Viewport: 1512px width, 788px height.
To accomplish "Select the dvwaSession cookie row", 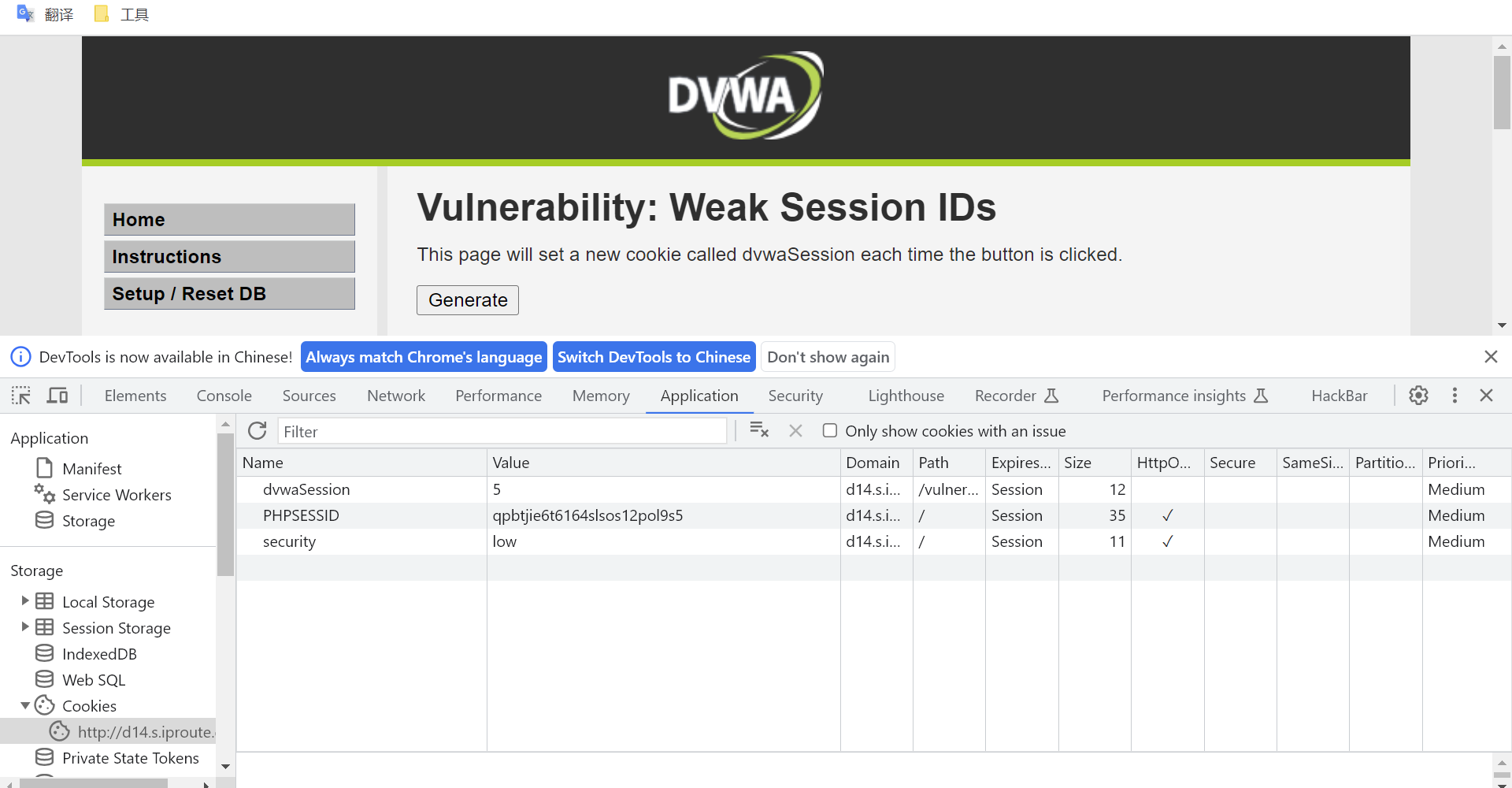I will pyautogui.click(x=306, y=489).
